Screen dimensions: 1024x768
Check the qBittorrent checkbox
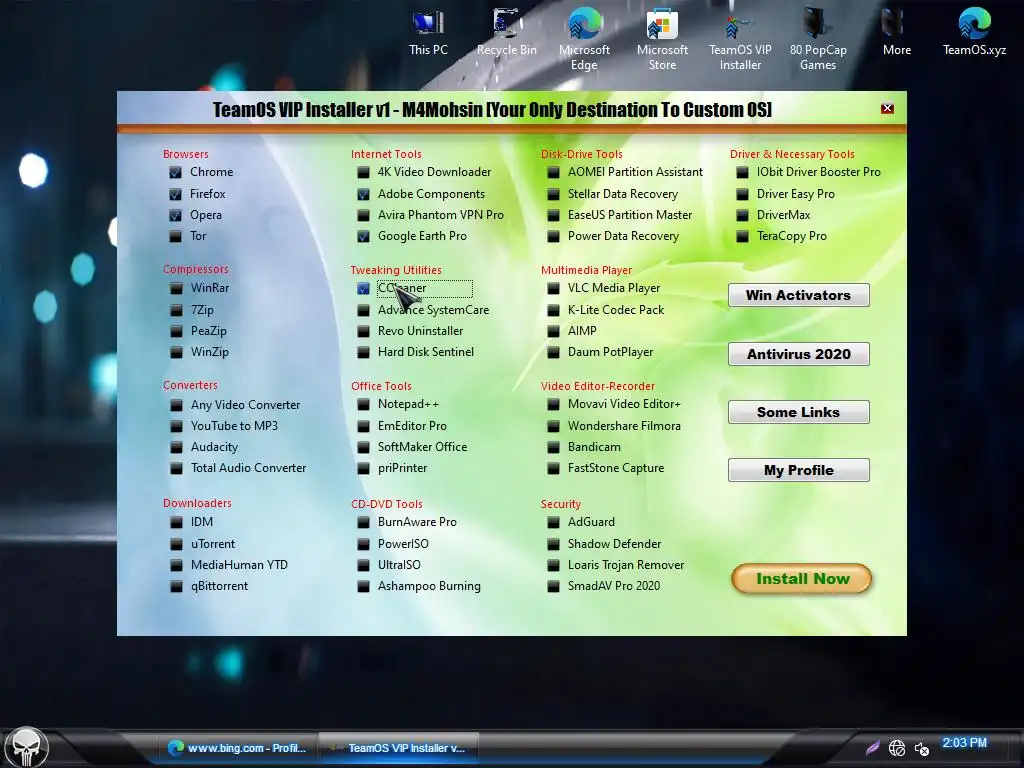tap(176, 586)
